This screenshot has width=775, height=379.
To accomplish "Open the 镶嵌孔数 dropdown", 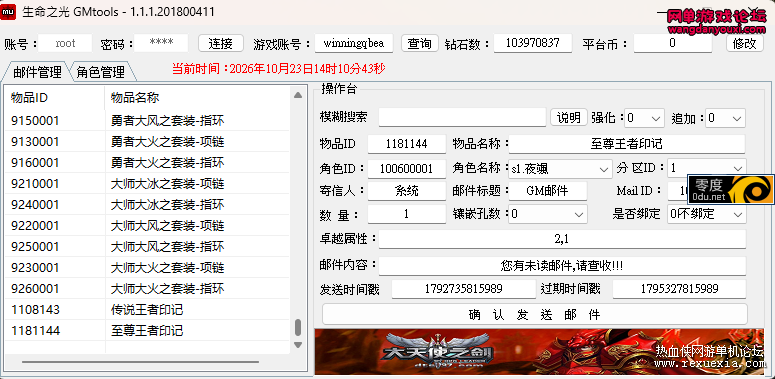I will 548,214.
